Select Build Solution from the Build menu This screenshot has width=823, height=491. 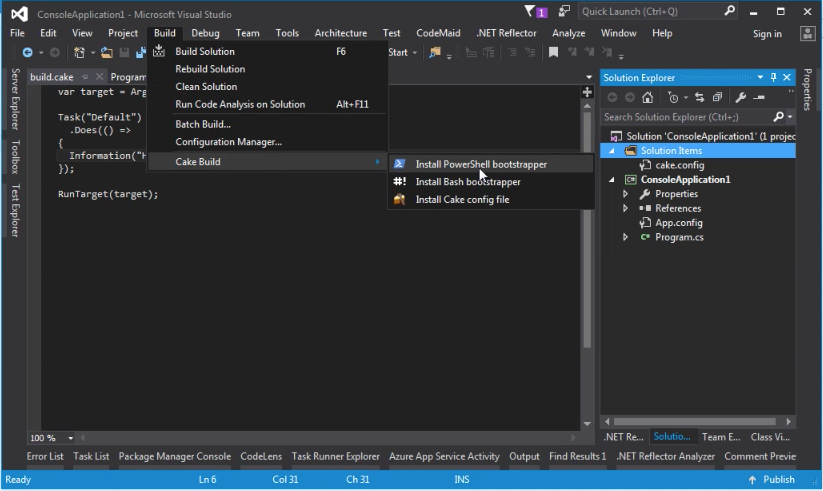(x=268, y=51)
